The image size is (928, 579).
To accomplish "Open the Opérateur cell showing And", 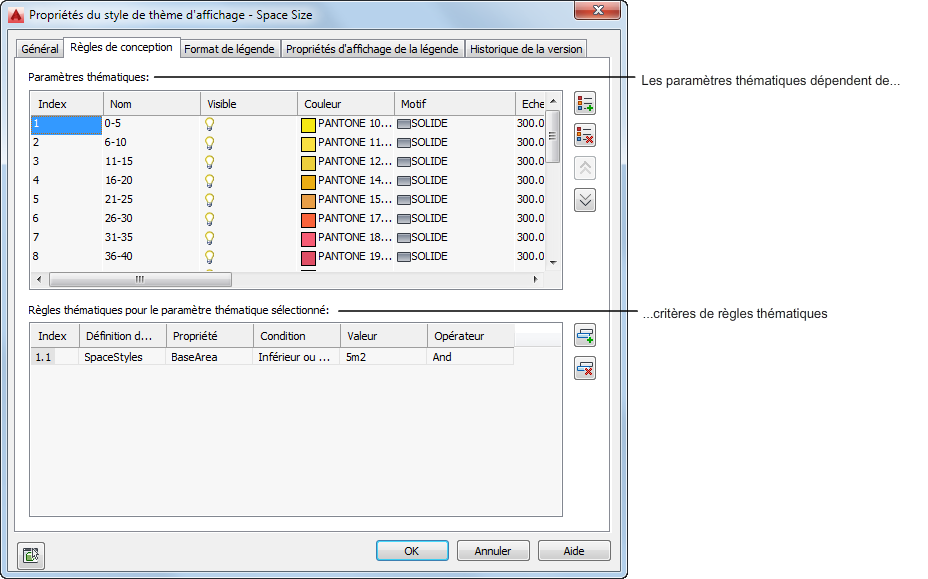I will 471,357.
